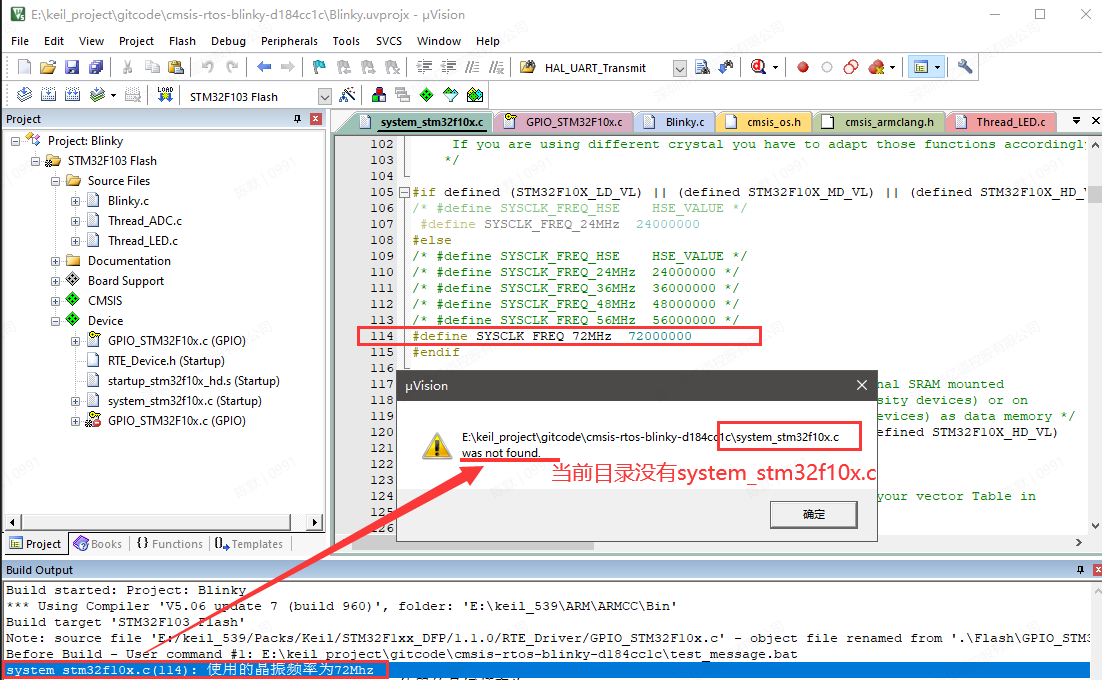Pin the Project panel with pushpin
The height and width of the screenshot is (680, 1102).
click(297, 119)
